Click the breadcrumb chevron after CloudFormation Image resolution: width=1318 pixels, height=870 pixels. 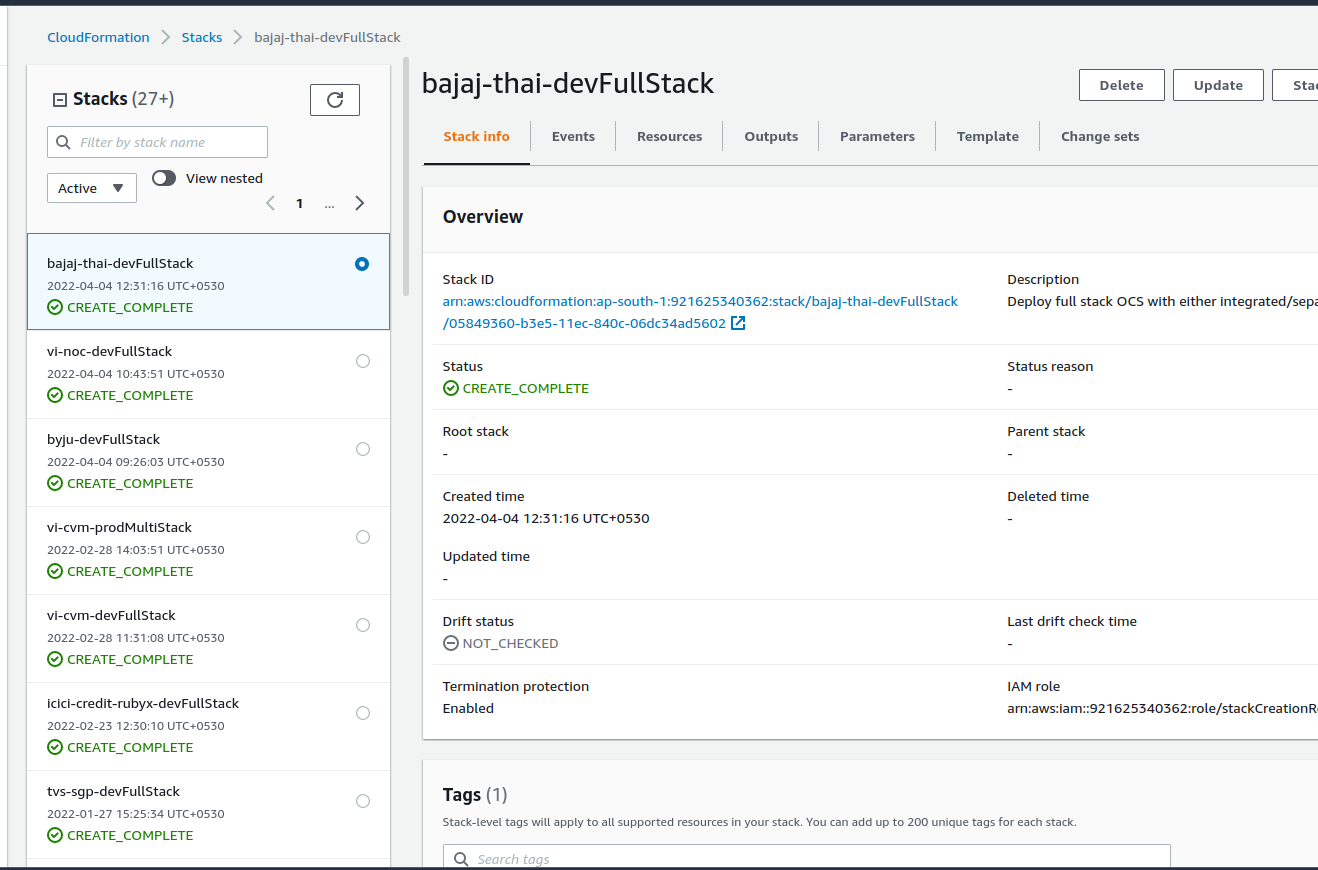[x=166, y=38]
